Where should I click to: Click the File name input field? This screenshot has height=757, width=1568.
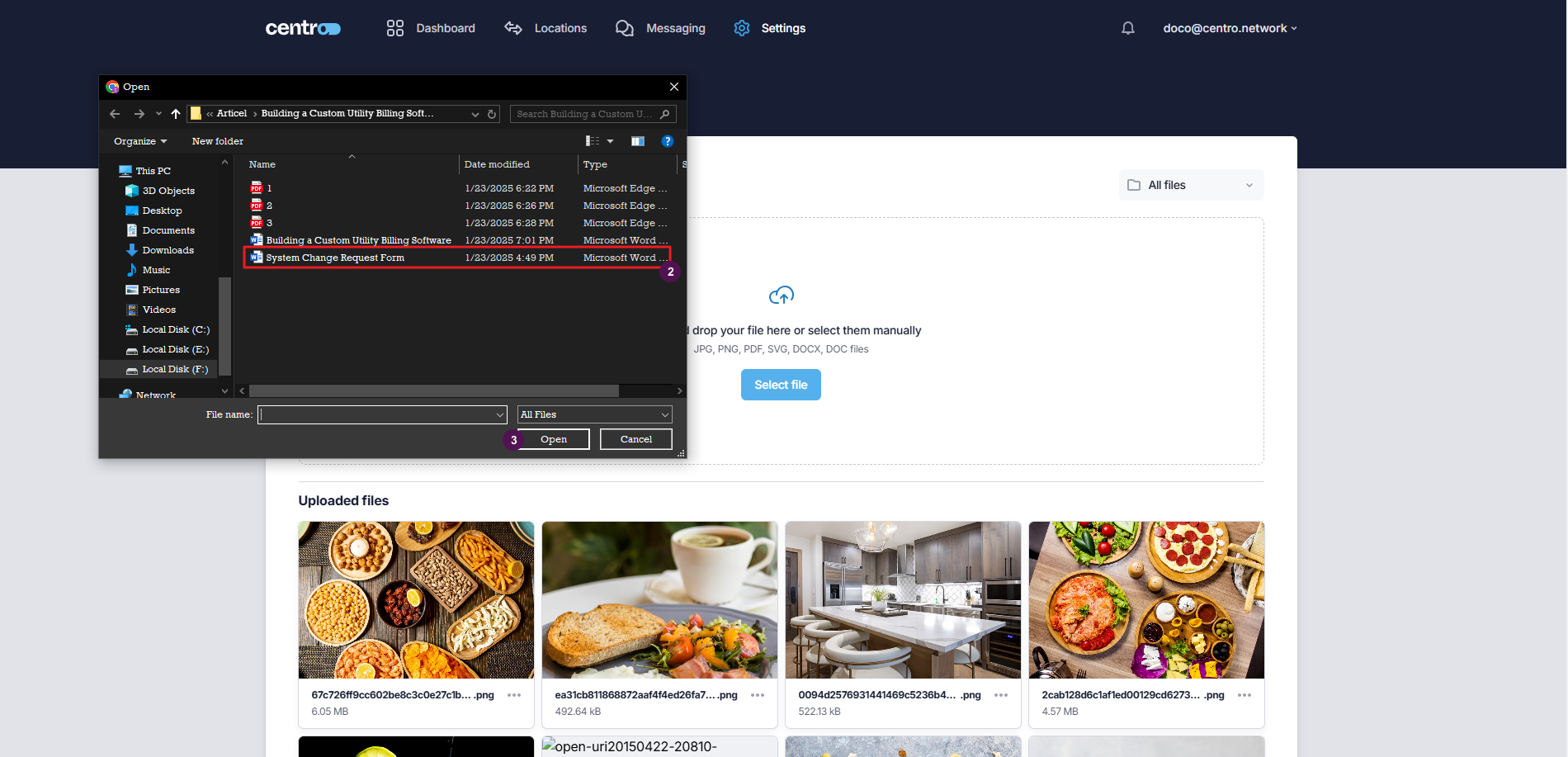pyautogui.click(x=377, y=414)
